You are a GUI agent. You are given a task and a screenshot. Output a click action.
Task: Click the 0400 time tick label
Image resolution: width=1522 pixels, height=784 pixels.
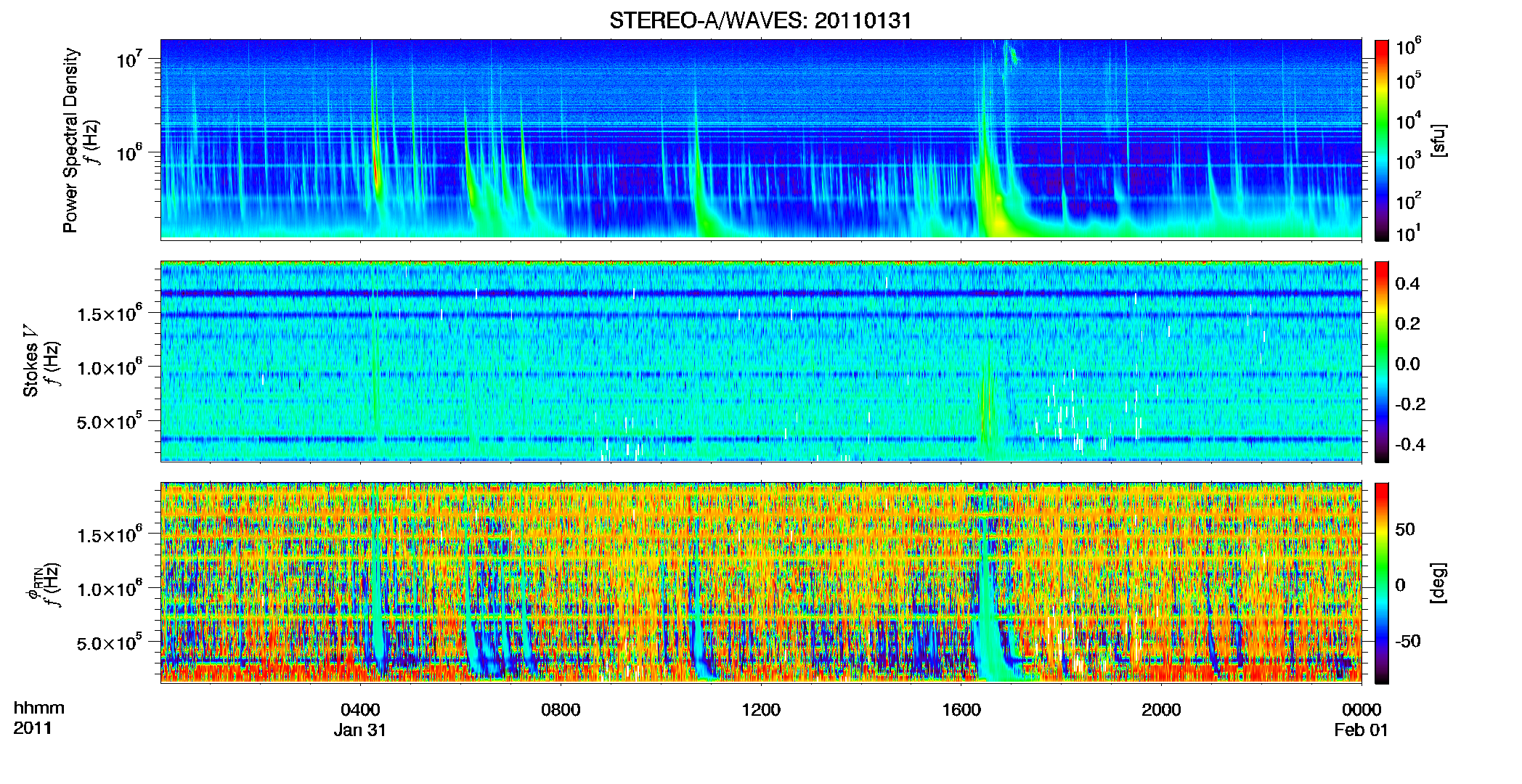click(x=360, y=709)
